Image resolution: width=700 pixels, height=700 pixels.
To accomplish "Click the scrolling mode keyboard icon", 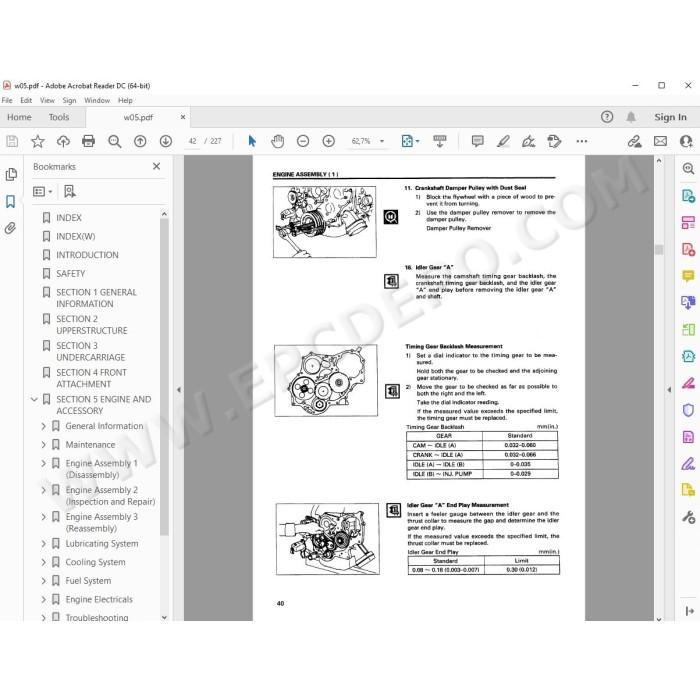I will click(440, 142).
